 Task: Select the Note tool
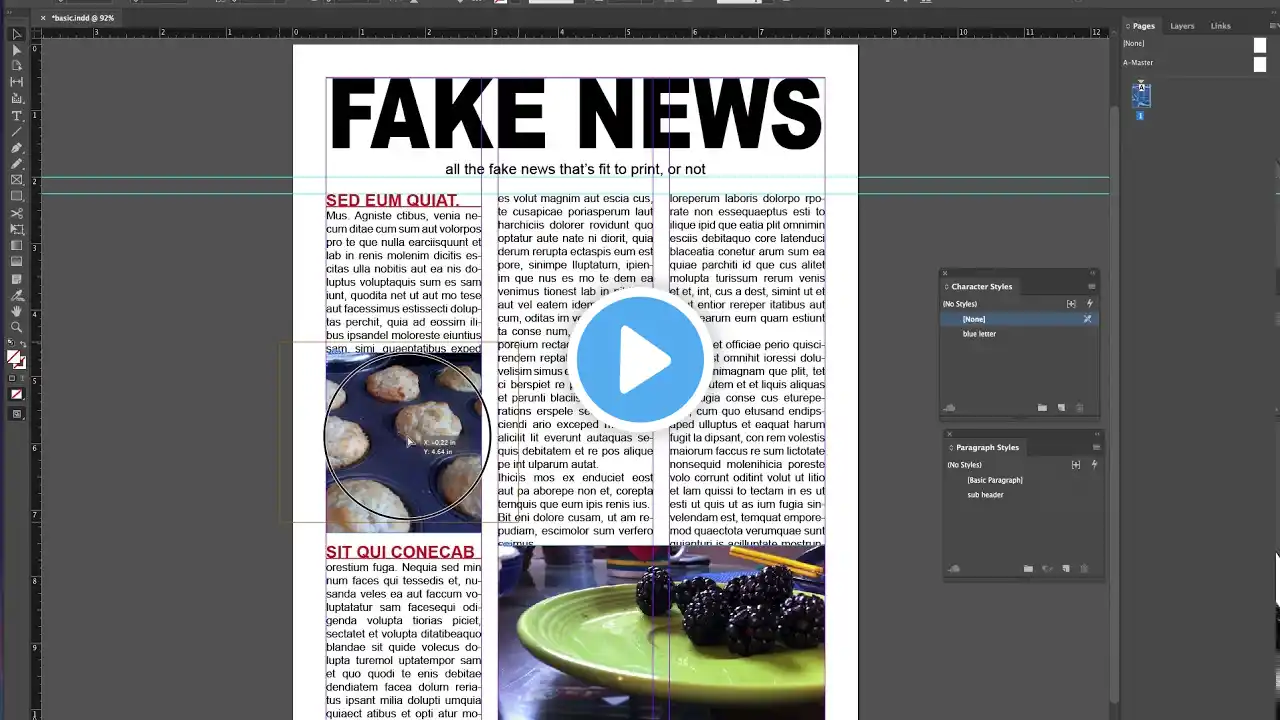pyautogui.click(x=17, y=279)
